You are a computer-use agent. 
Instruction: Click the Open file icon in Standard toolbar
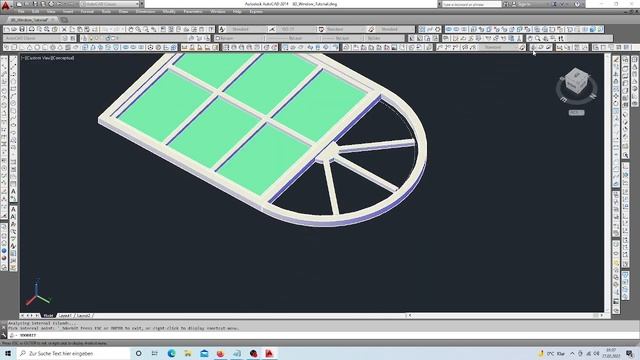pyautogui.click(x=14, y=29)
